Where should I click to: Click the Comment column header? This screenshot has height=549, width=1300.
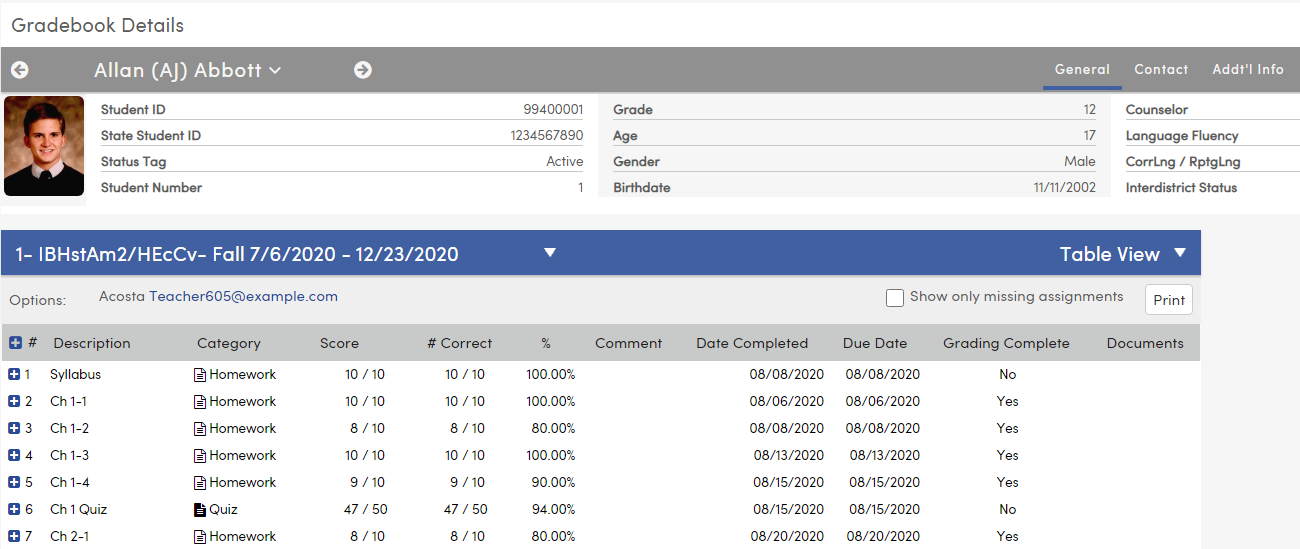tap(628, 343)
